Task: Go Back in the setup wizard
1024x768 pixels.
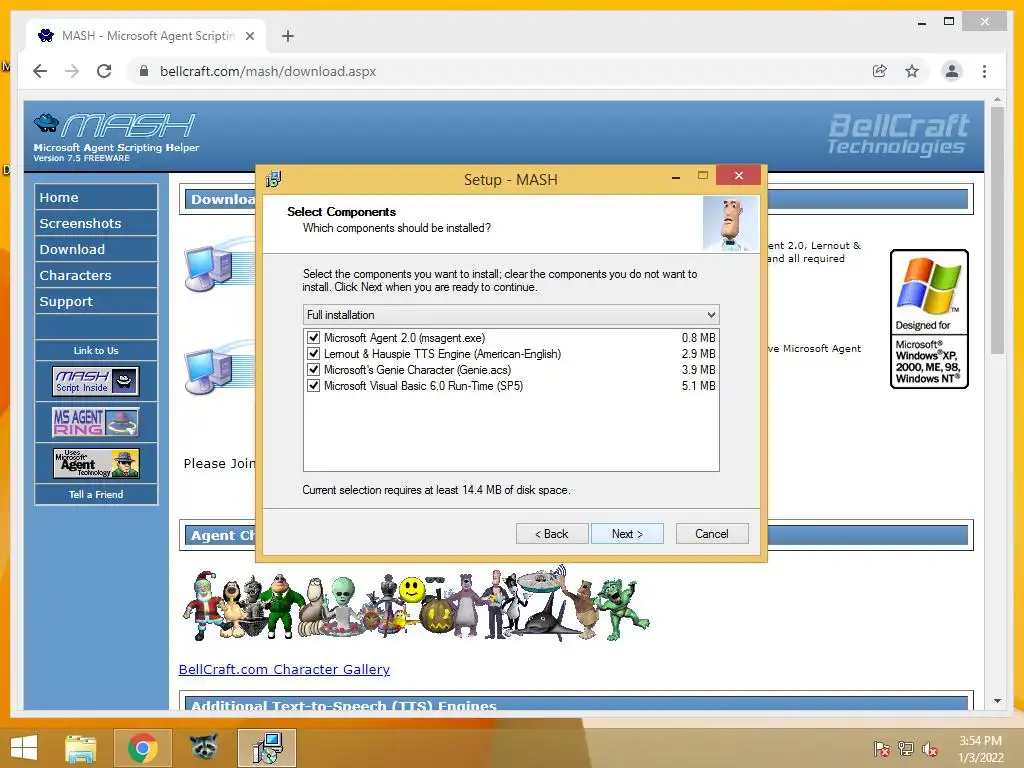Action: pyautogui.click(x=552, y=534)
